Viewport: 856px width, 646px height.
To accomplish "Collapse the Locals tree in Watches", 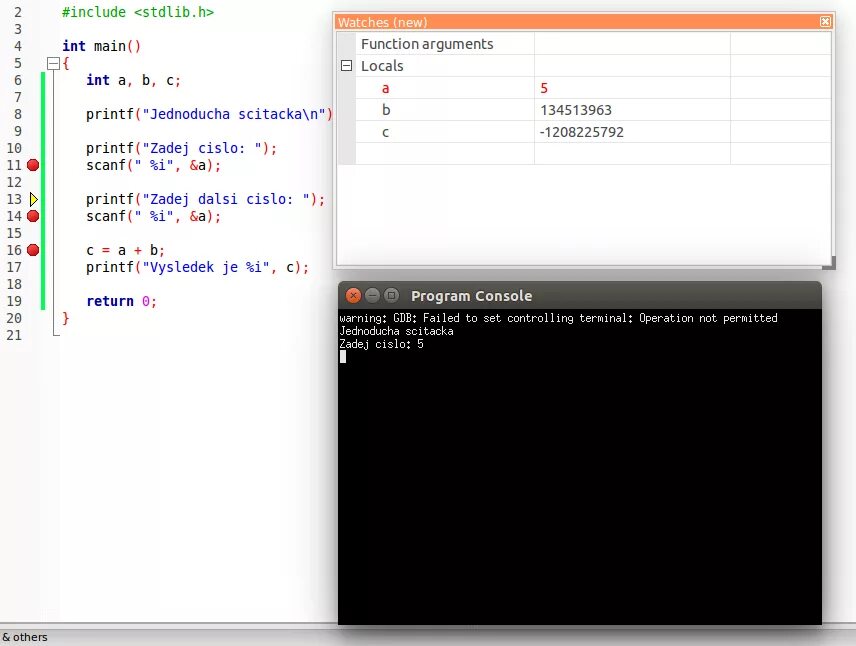I will [346, 65].
